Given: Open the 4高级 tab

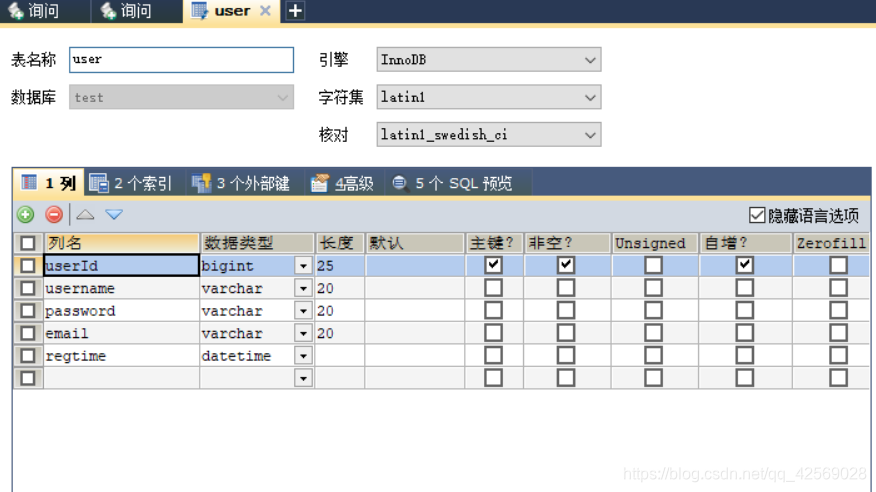Looking at the screenshot, I should pos(342,183).
